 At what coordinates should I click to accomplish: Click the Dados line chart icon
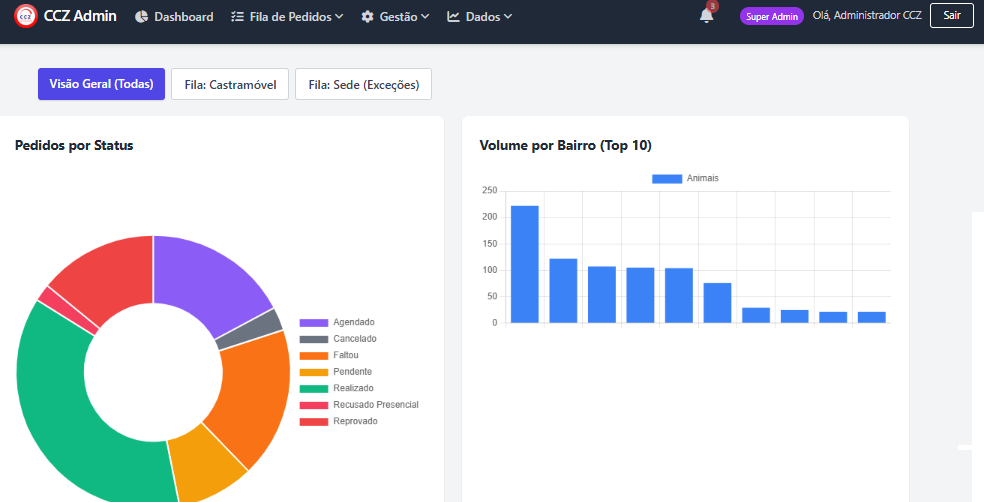pos(453,17)
